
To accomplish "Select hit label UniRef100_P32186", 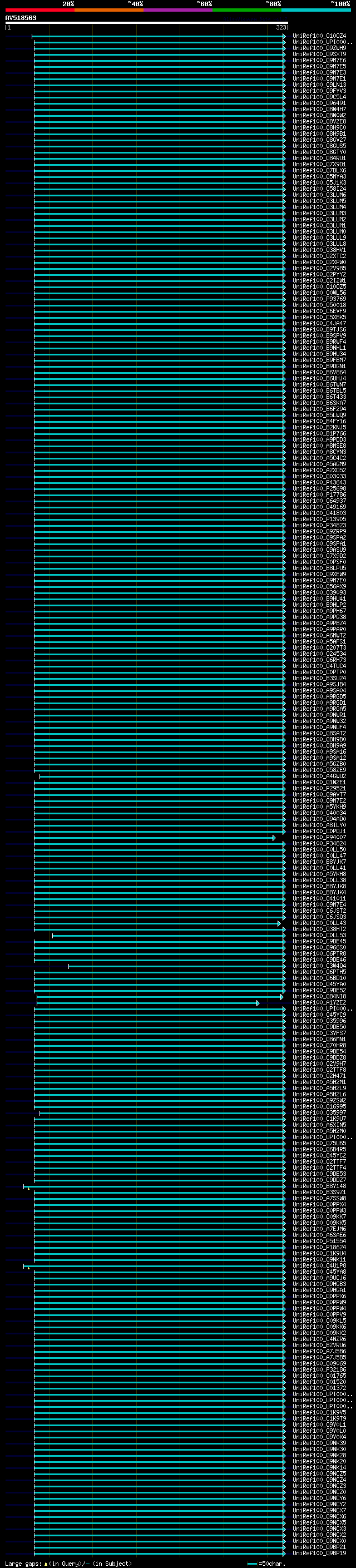I will point(319,1369).
